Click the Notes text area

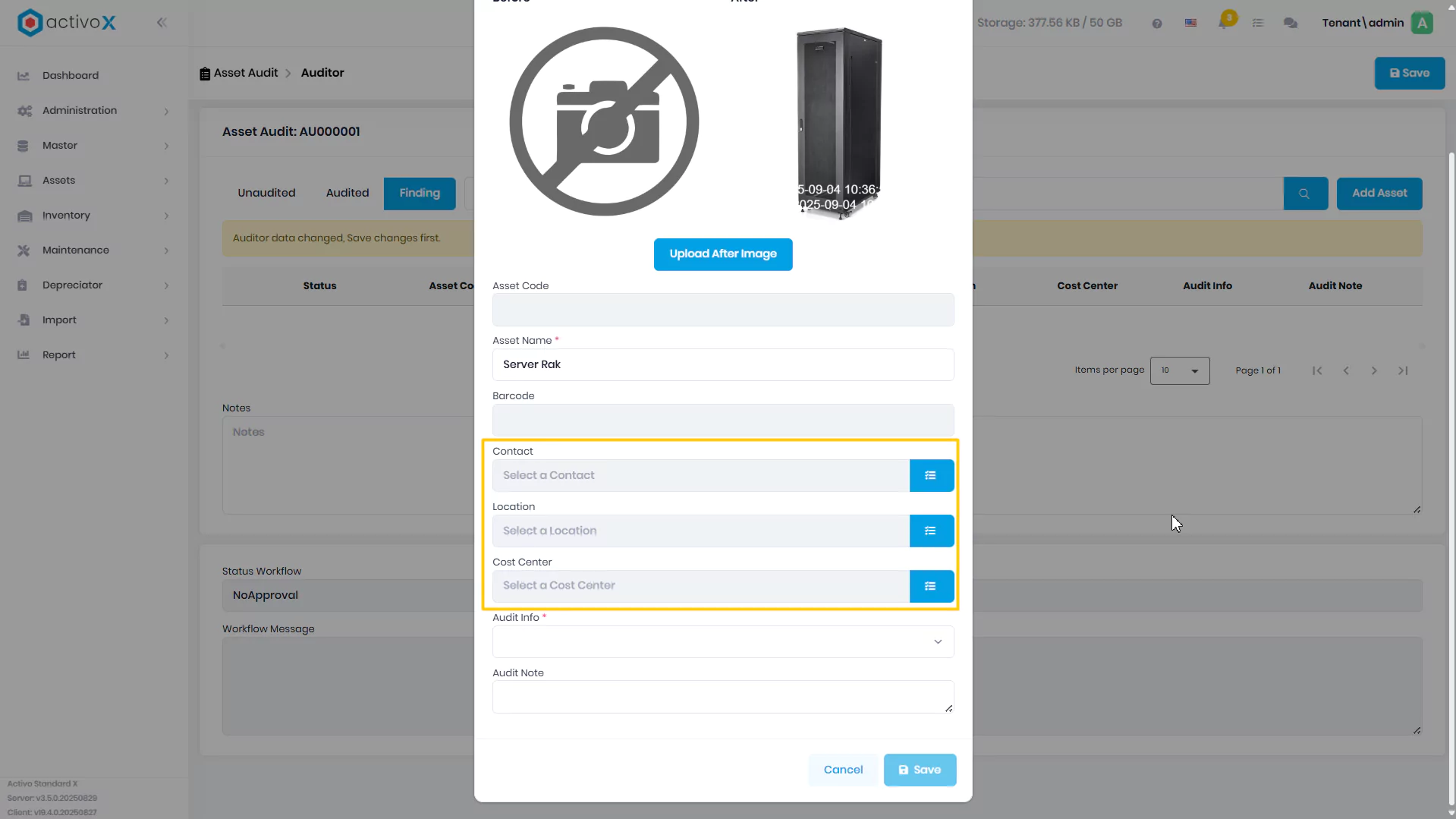pos(347,465)
